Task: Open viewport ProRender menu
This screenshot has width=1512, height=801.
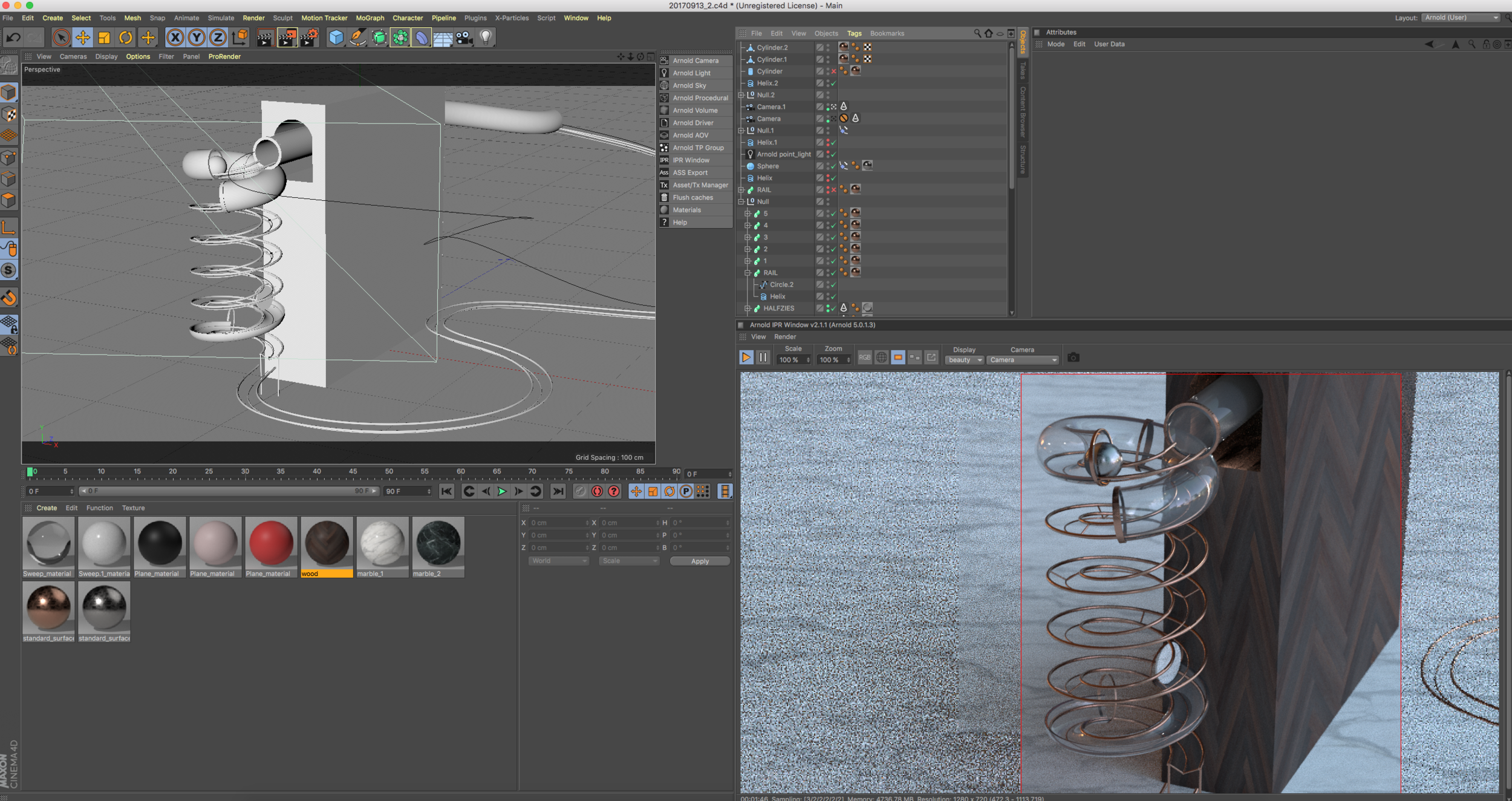Action: (224, 56)
